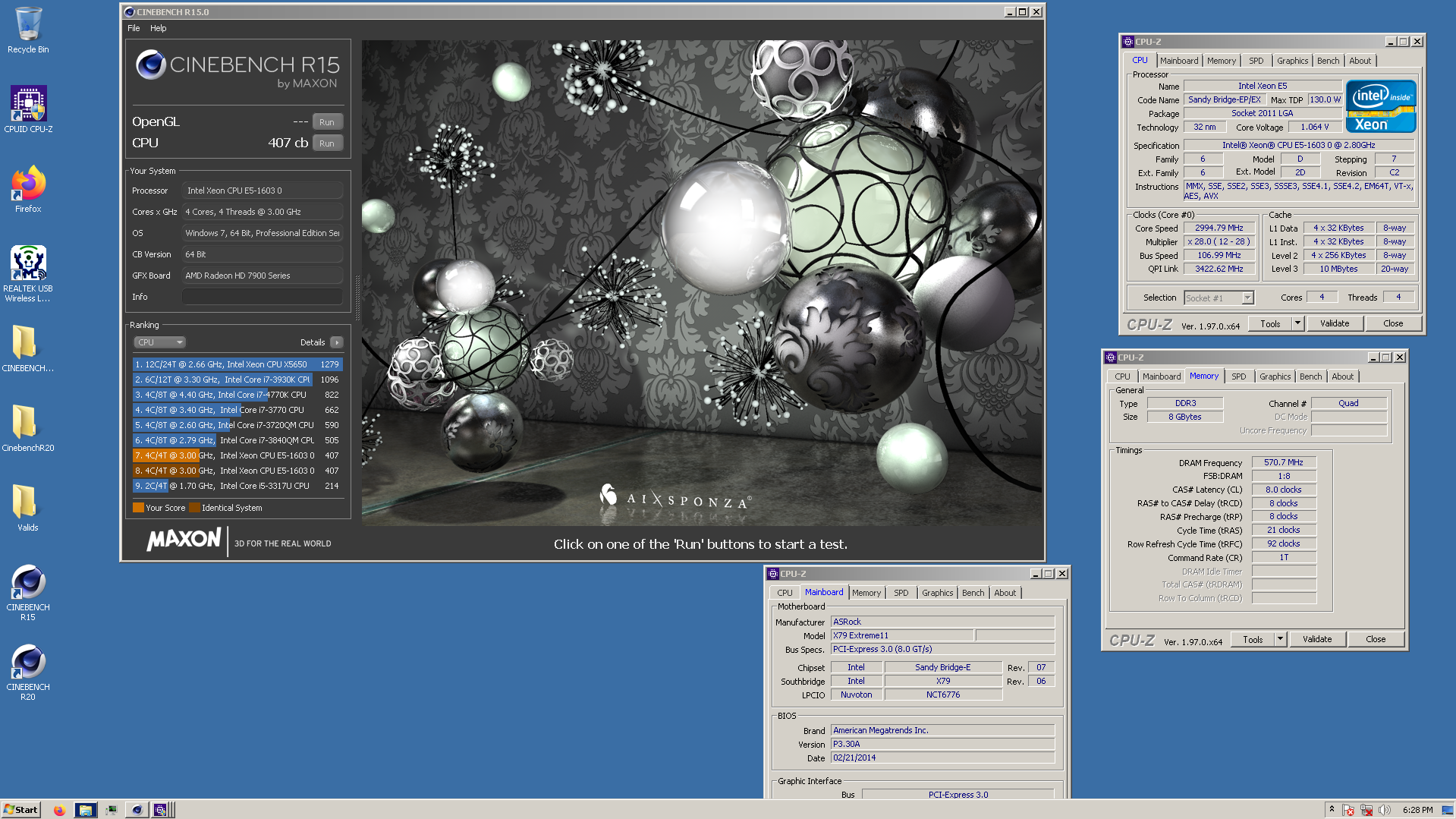Open the CPUID CPU-Z desktop shortcut

coord(28,109)
